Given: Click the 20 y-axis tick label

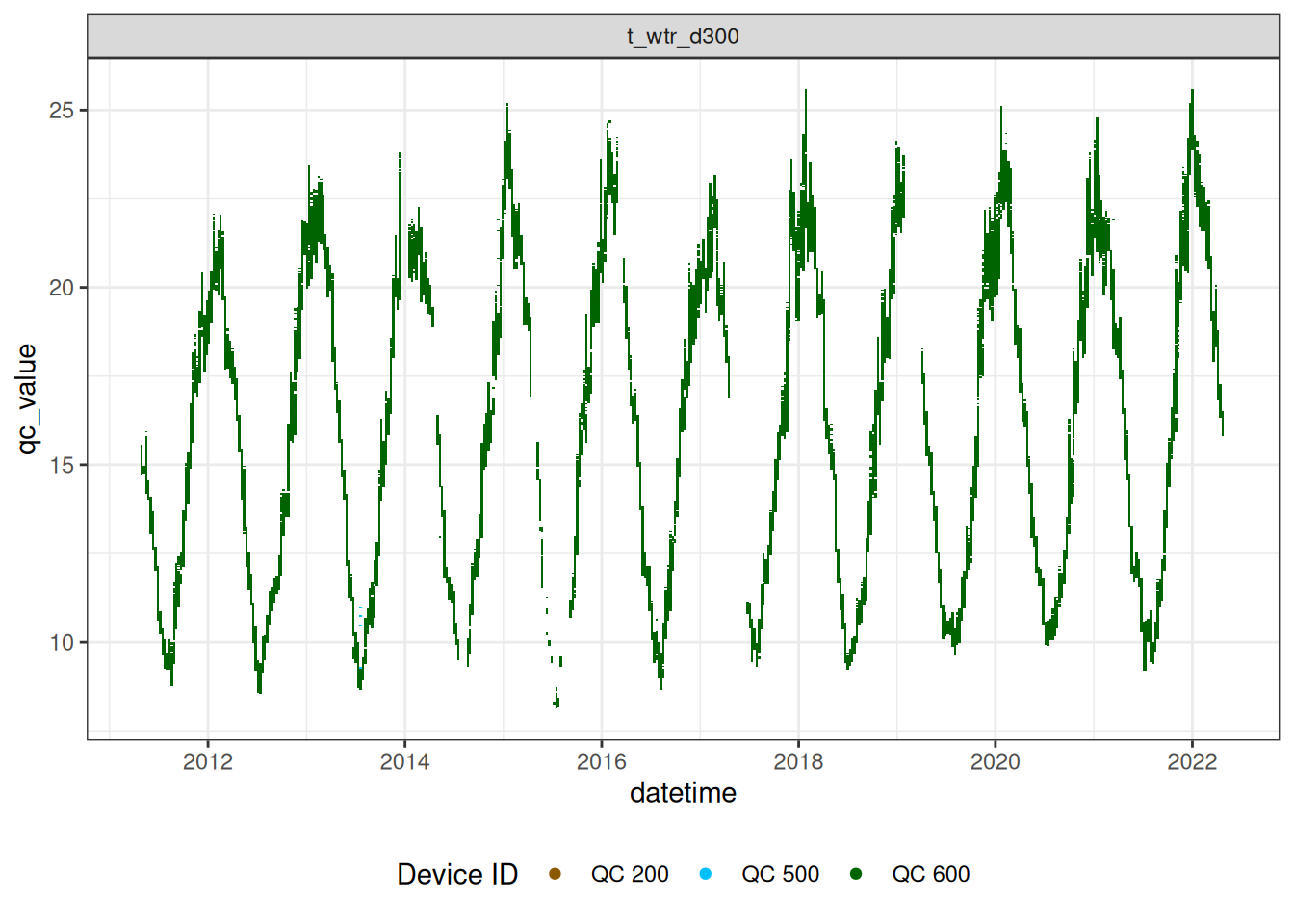Looking at the screenshot, I should point(62,288).
